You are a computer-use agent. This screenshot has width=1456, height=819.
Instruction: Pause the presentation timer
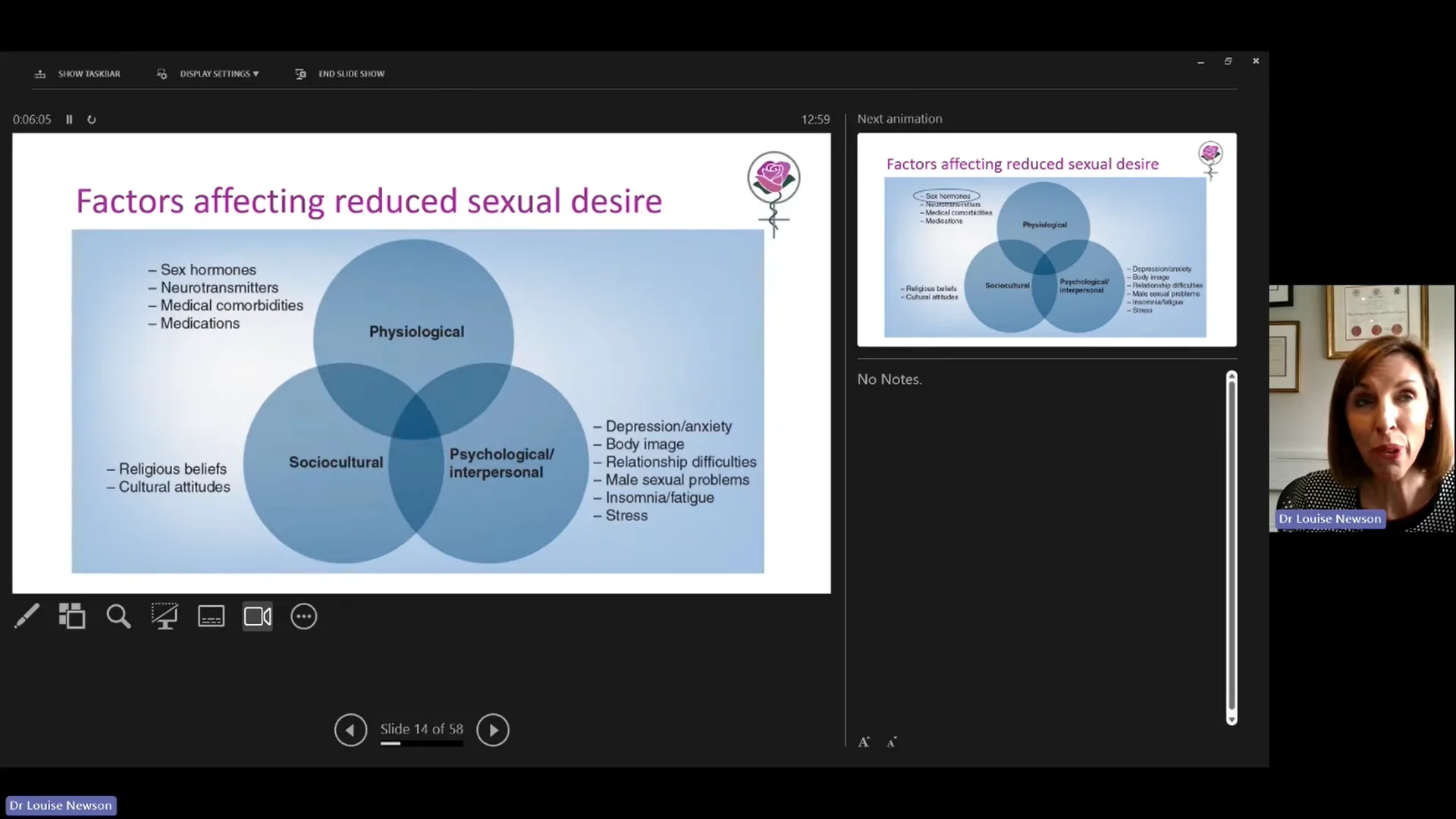(x=69, y=119)
